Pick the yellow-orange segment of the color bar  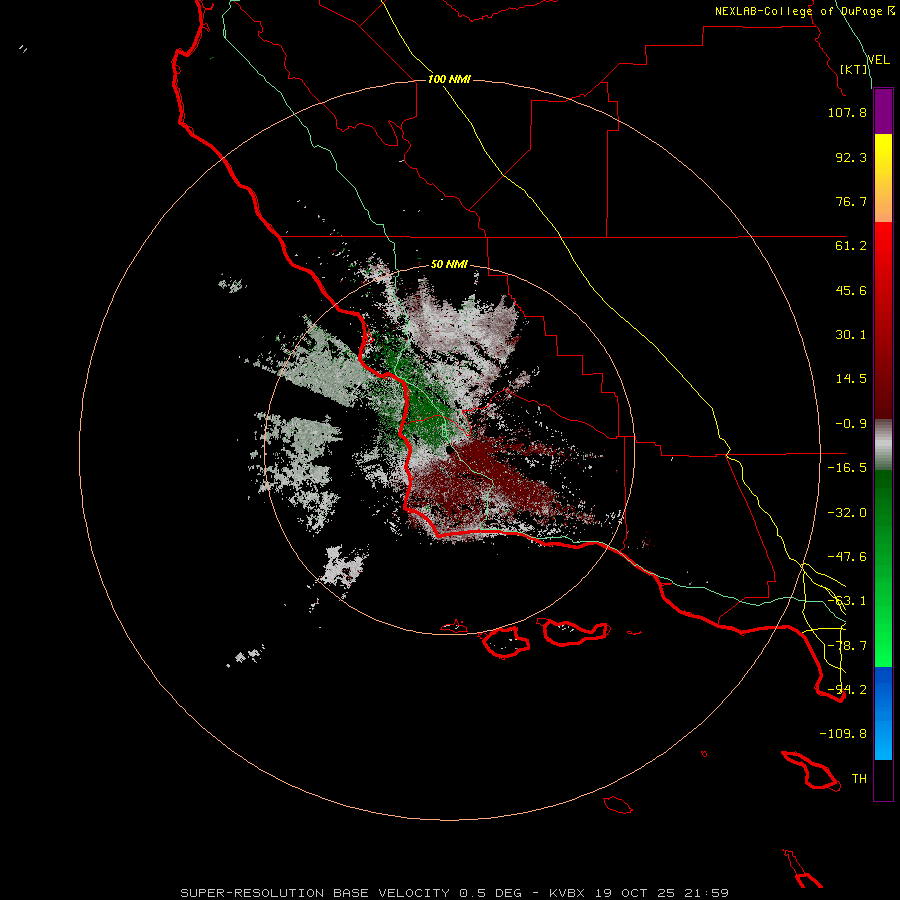pyautogui.click(x=883, y=178)
